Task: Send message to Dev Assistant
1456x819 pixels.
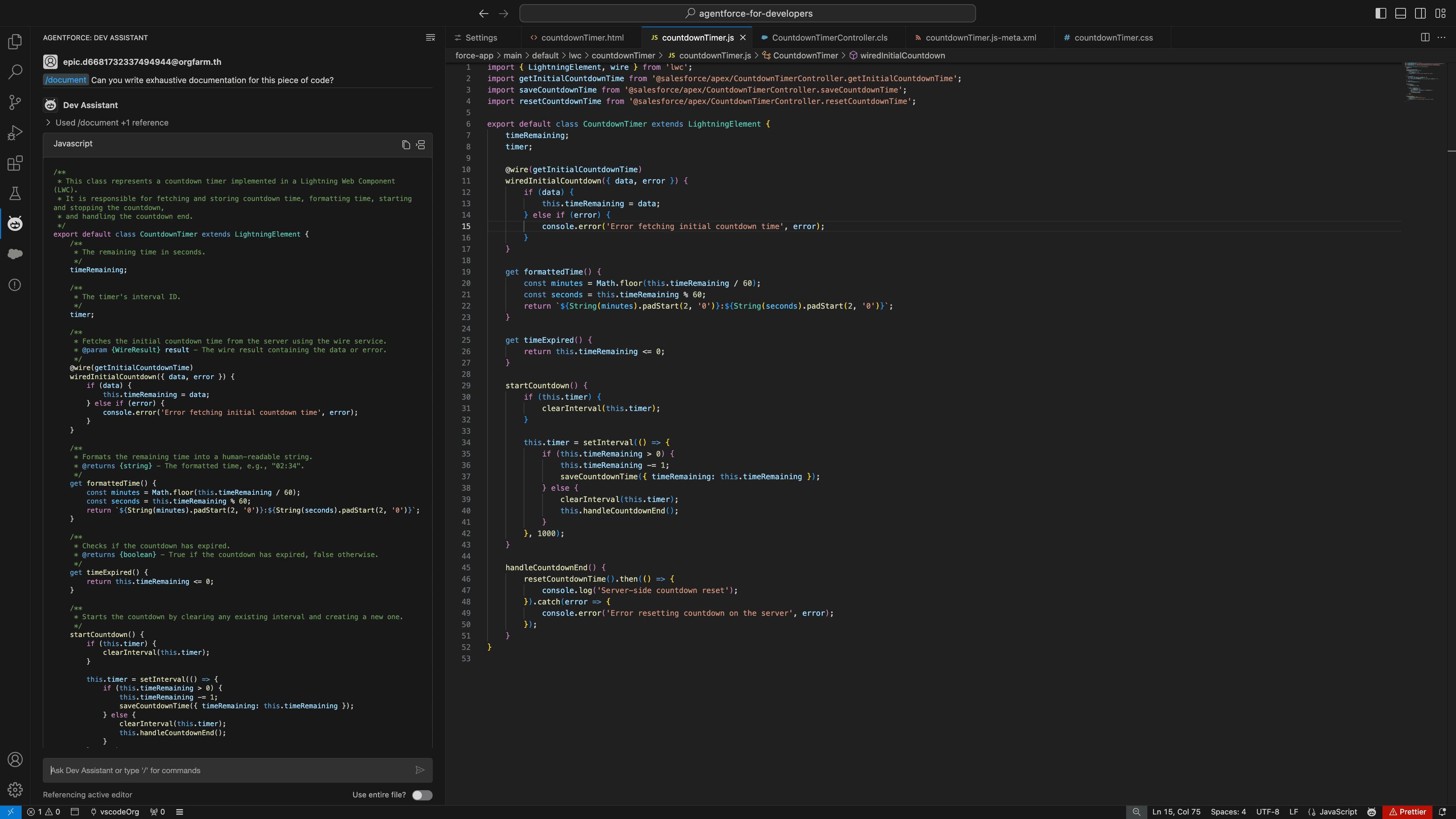Action: [x=420, y=770]
